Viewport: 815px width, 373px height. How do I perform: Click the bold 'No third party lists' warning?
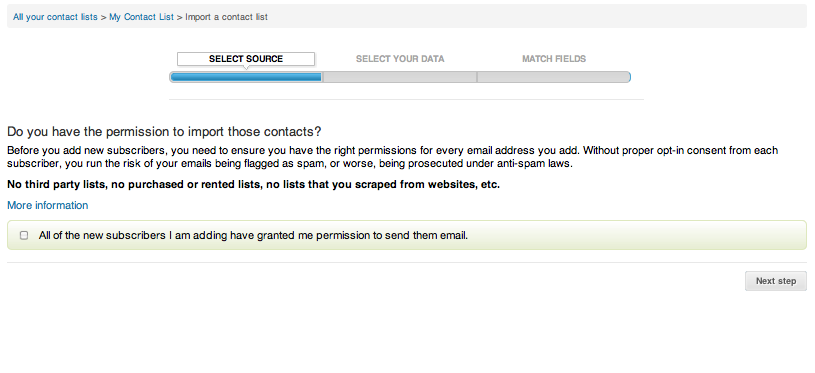[253, 184]
